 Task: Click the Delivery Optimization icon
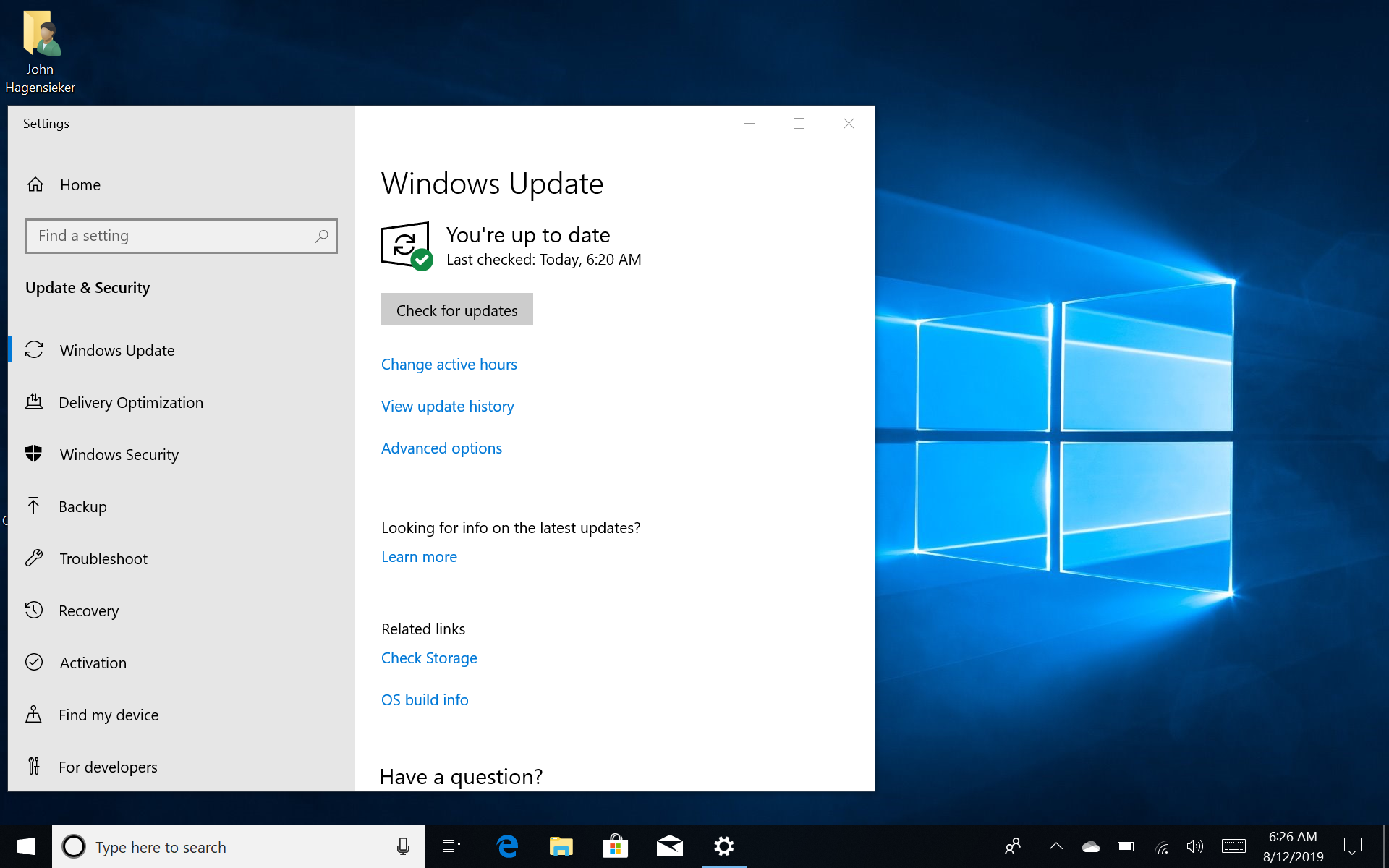coord(34,402)
